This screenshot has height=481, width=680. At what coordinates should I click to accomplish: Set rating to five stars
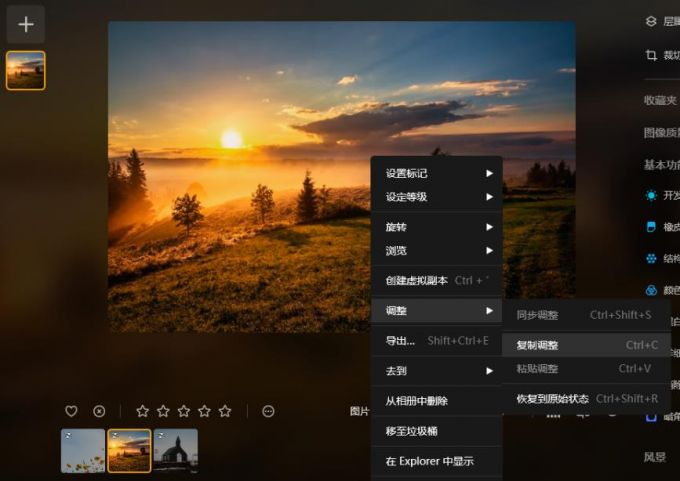pyautogui.click(x=225, y=411)
